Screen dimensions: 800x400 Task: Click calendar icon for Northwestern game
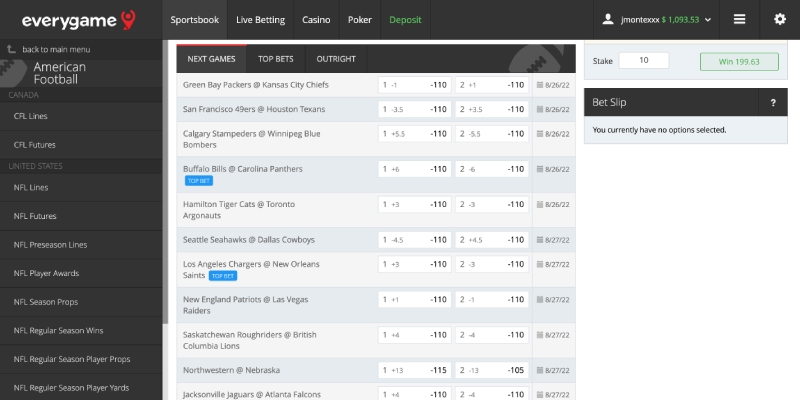540,370
